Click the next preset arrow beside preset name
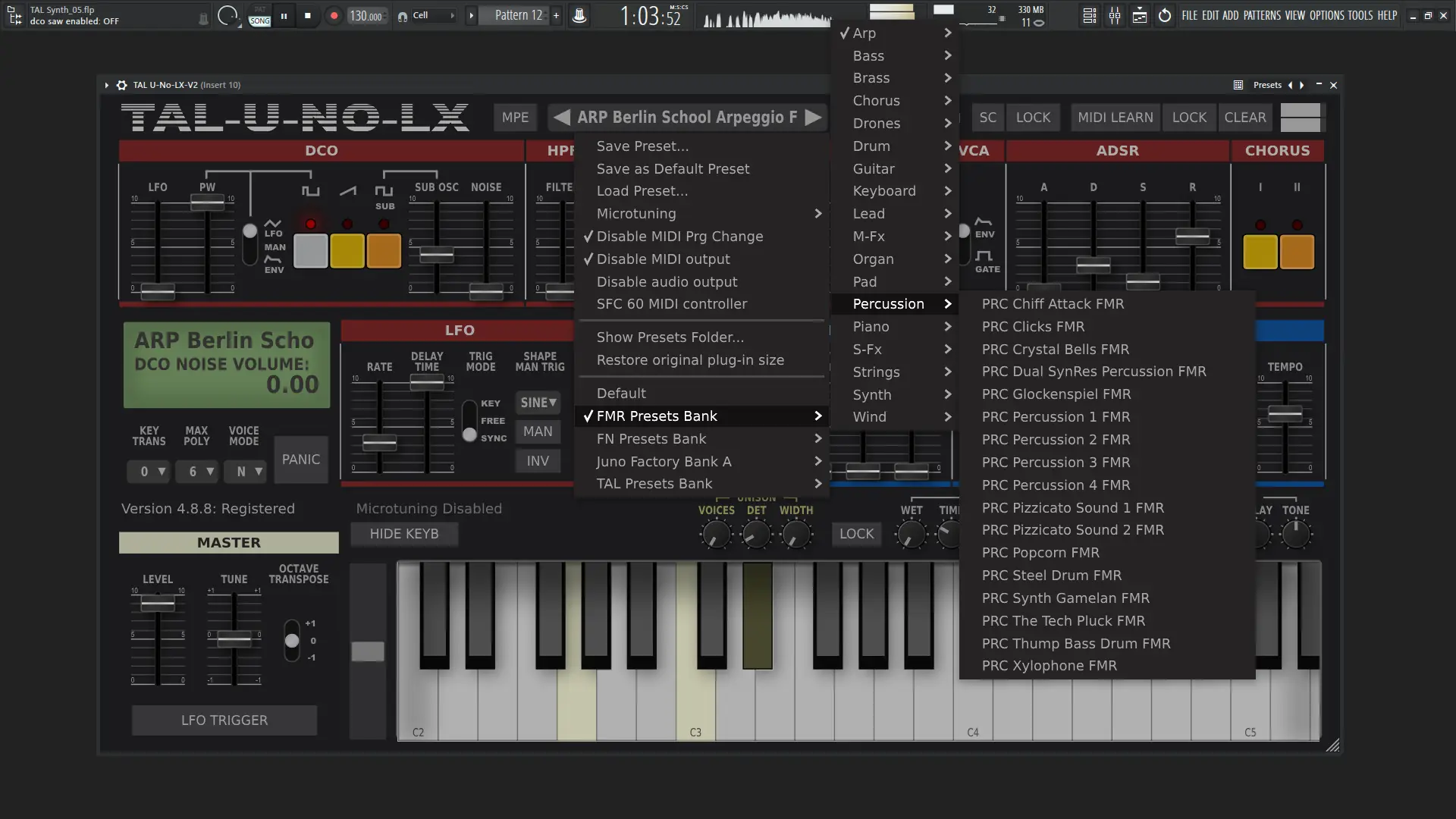Screen dimensions: 1456x819 click(813, 118)
